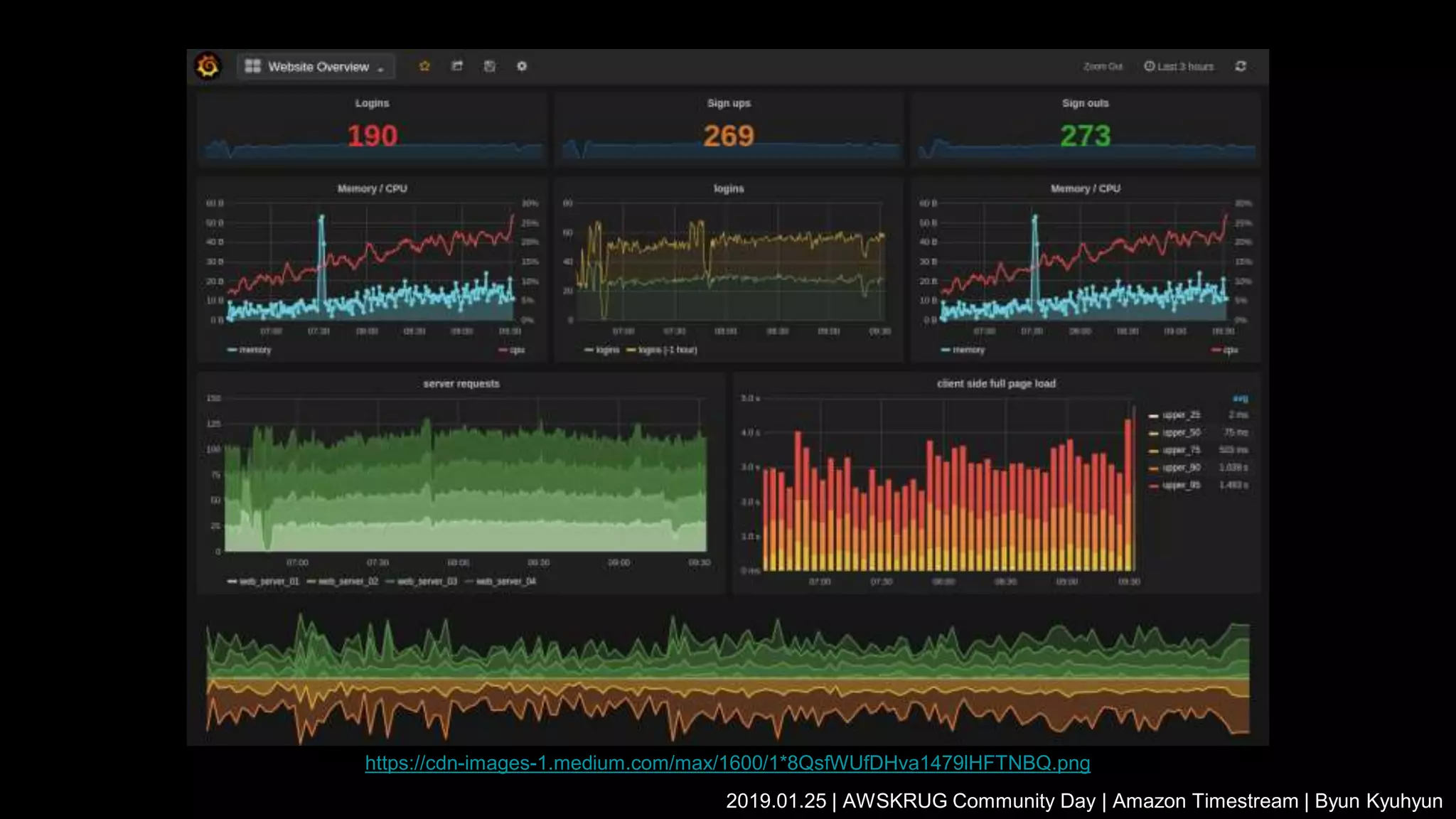Toggle logins (-1 hour) series in legend
Image resolution: width=1456 pixels, height=819 pixels.
point(667,350)
